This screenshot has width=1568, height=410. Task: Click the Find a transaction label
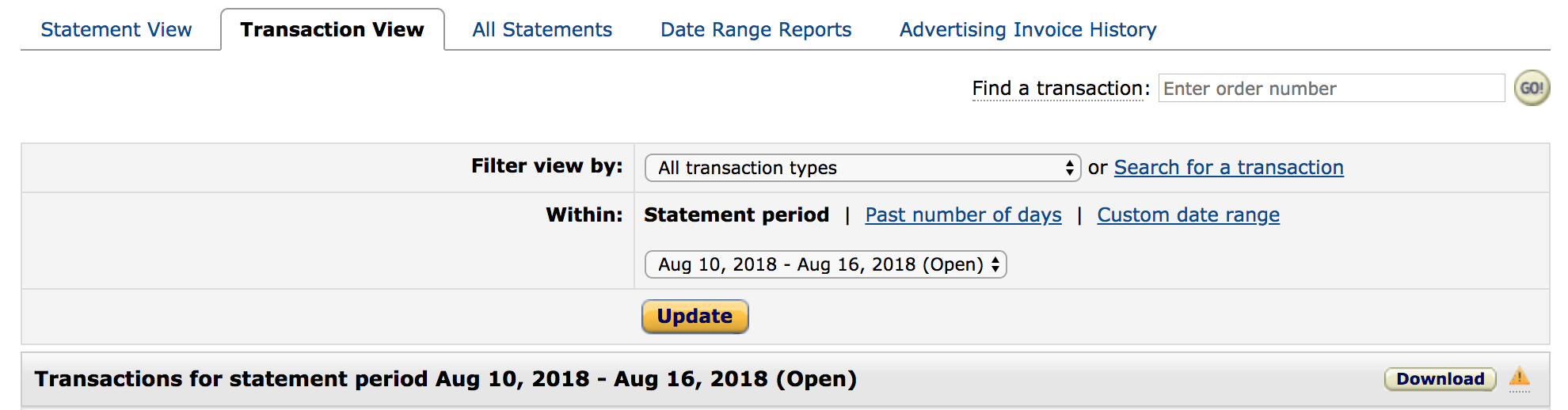click(x=1061, y=88)
